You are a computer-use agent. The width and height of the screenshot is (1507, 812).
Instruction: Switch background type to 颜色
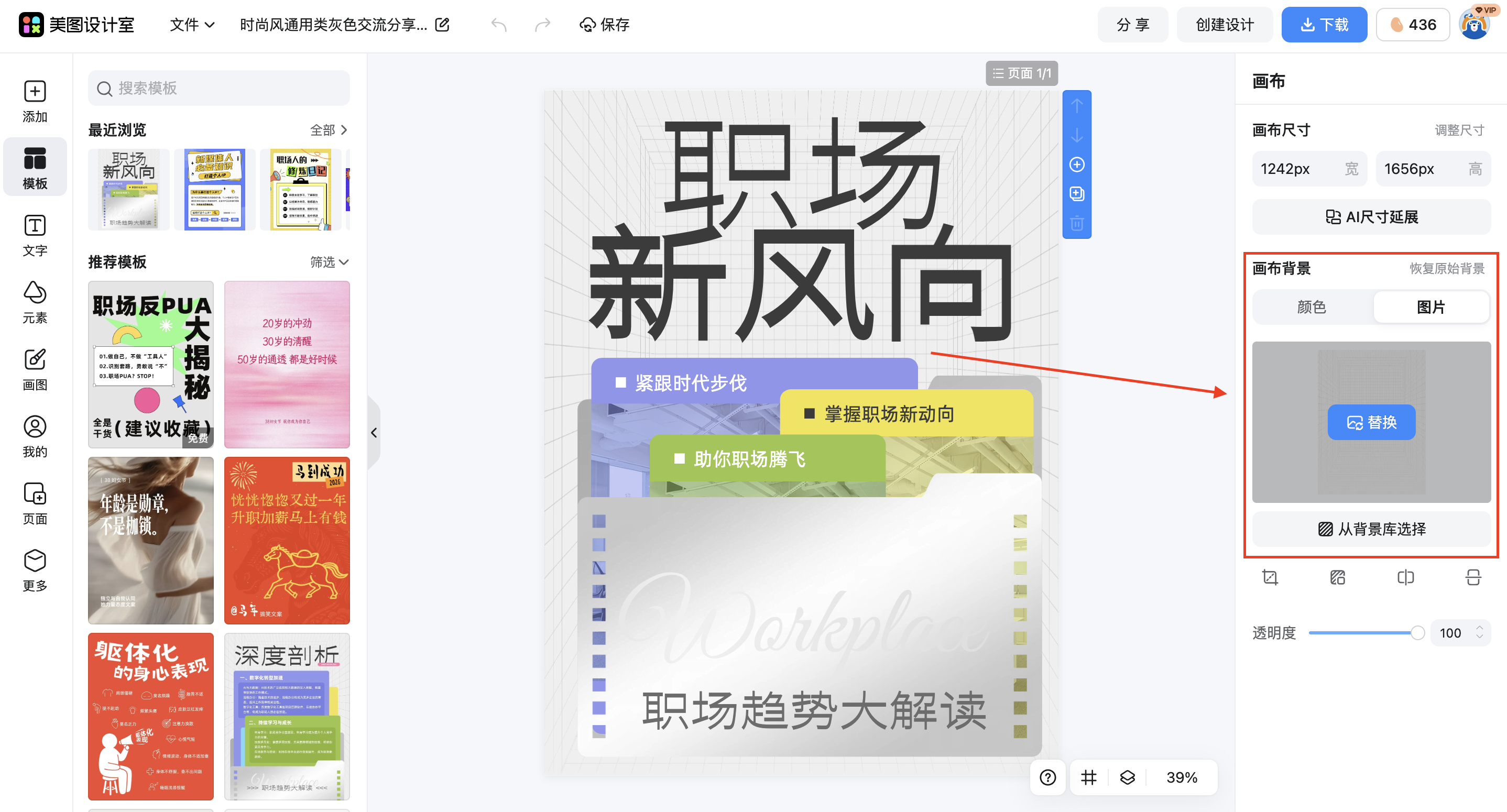(x=1311, y=306)
